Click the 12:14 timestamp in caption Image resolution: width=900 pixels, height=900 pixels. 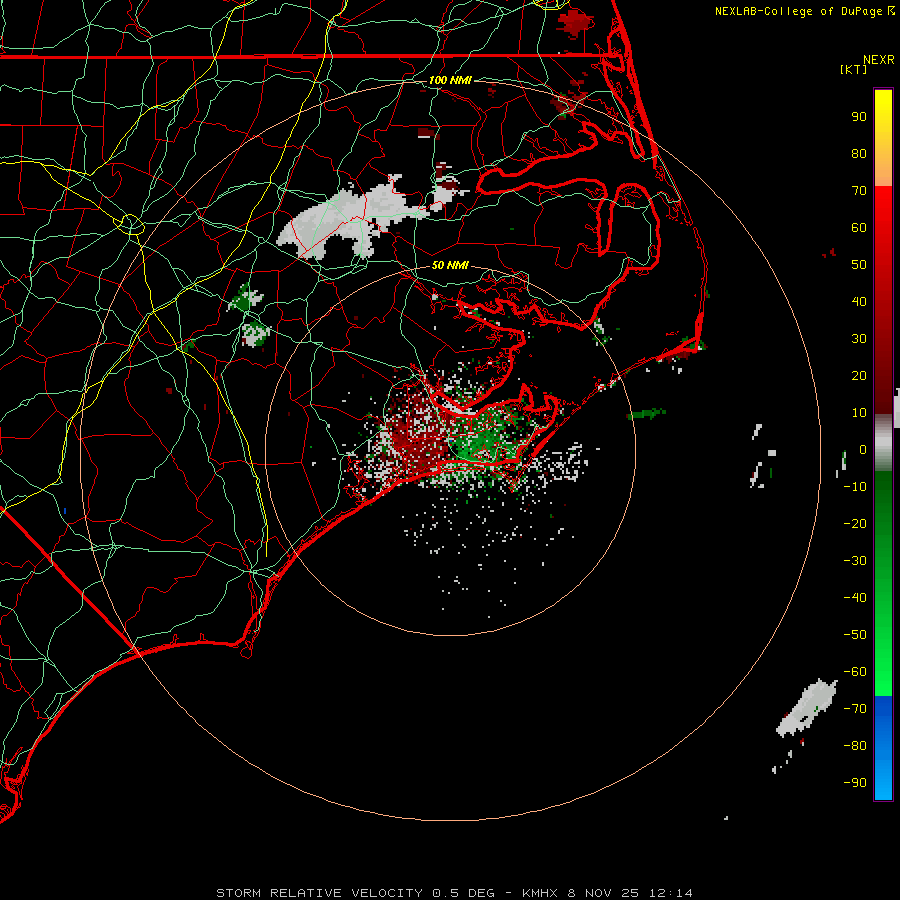pyautogui.click(x=670, y=893)
